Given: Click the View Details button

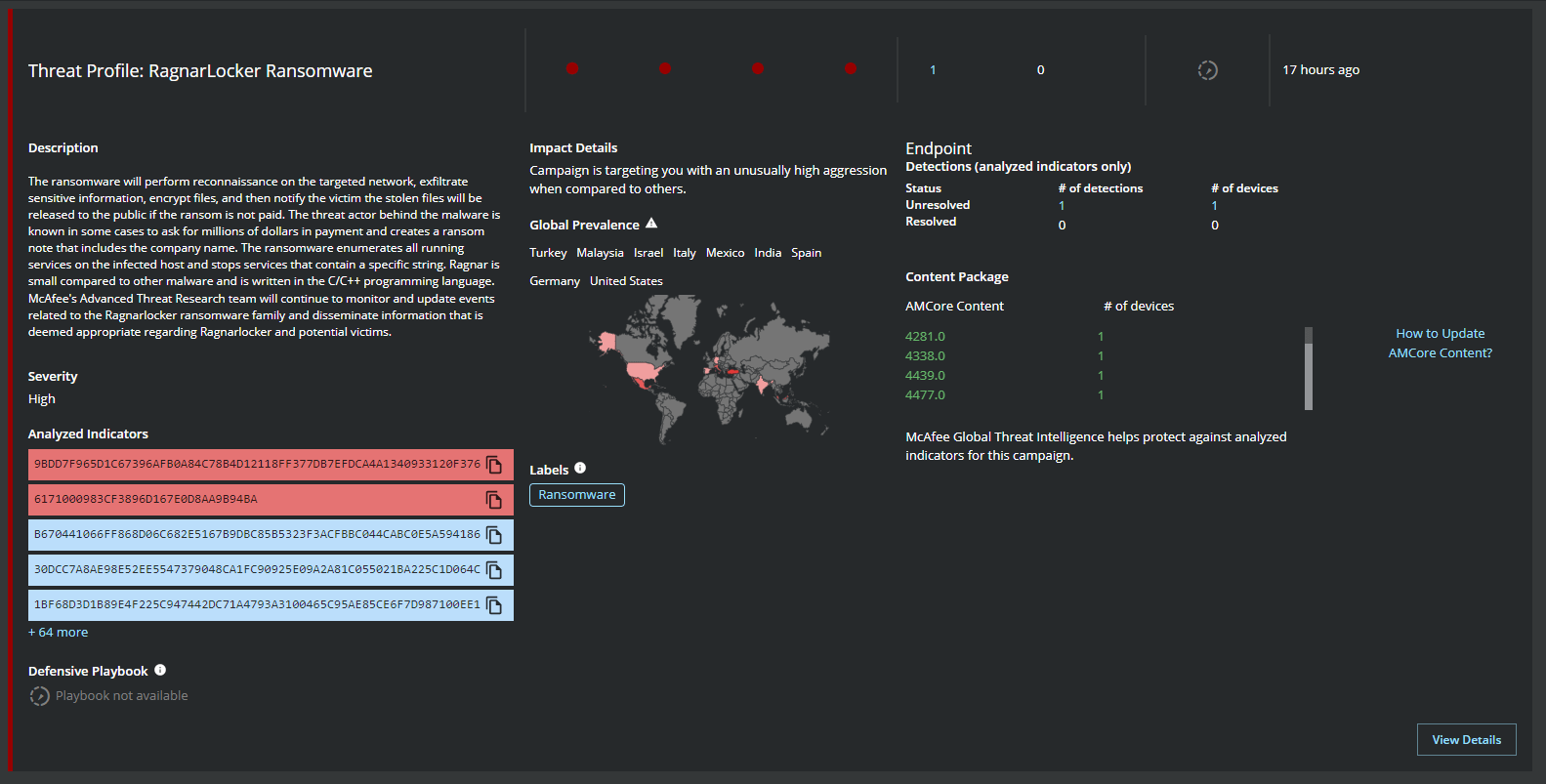Looking at the screenshot, I should [1467, 740].
